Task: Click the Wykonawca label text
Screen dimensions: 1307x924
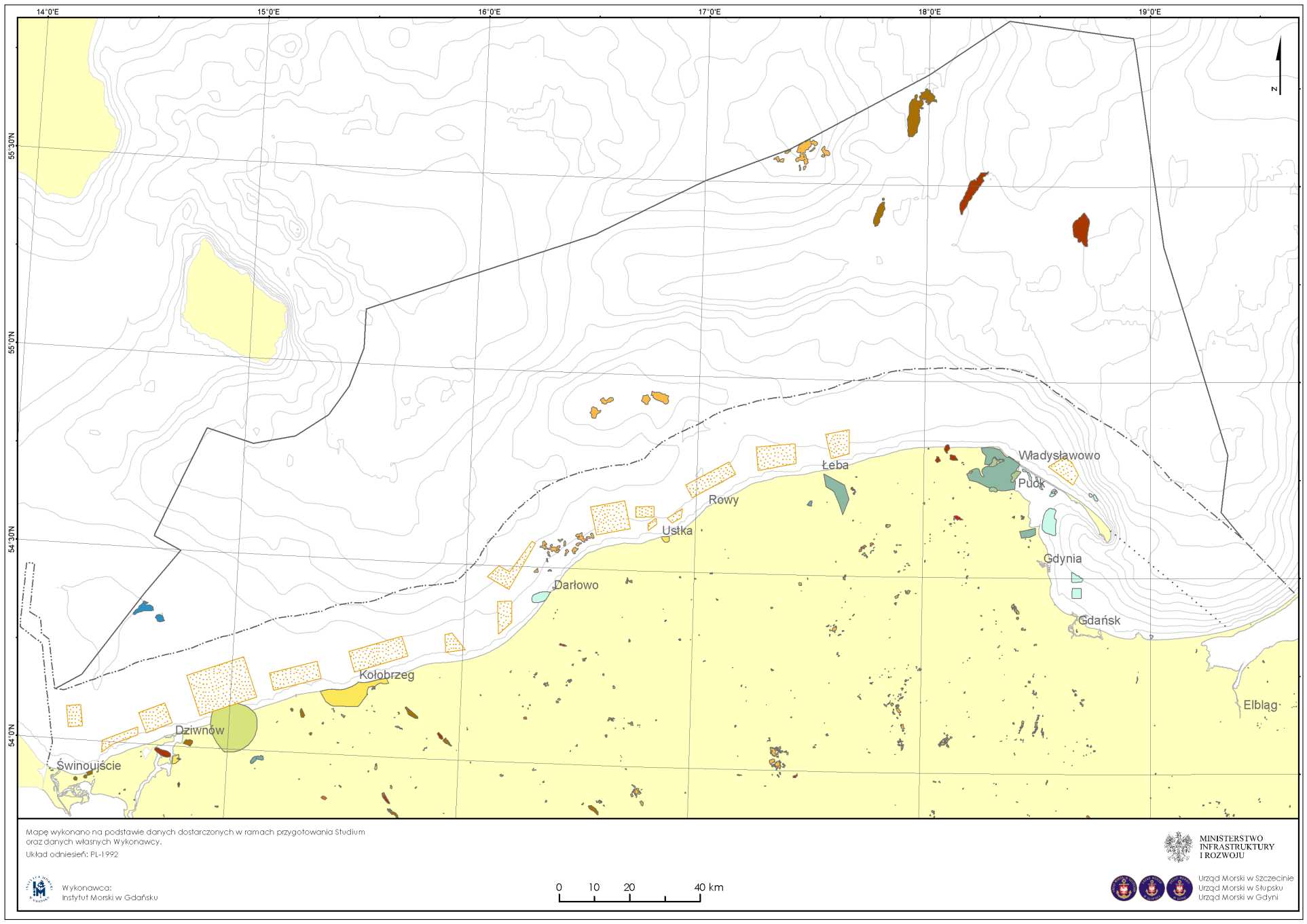Action: pyautogui.click(x=86, y=888)
